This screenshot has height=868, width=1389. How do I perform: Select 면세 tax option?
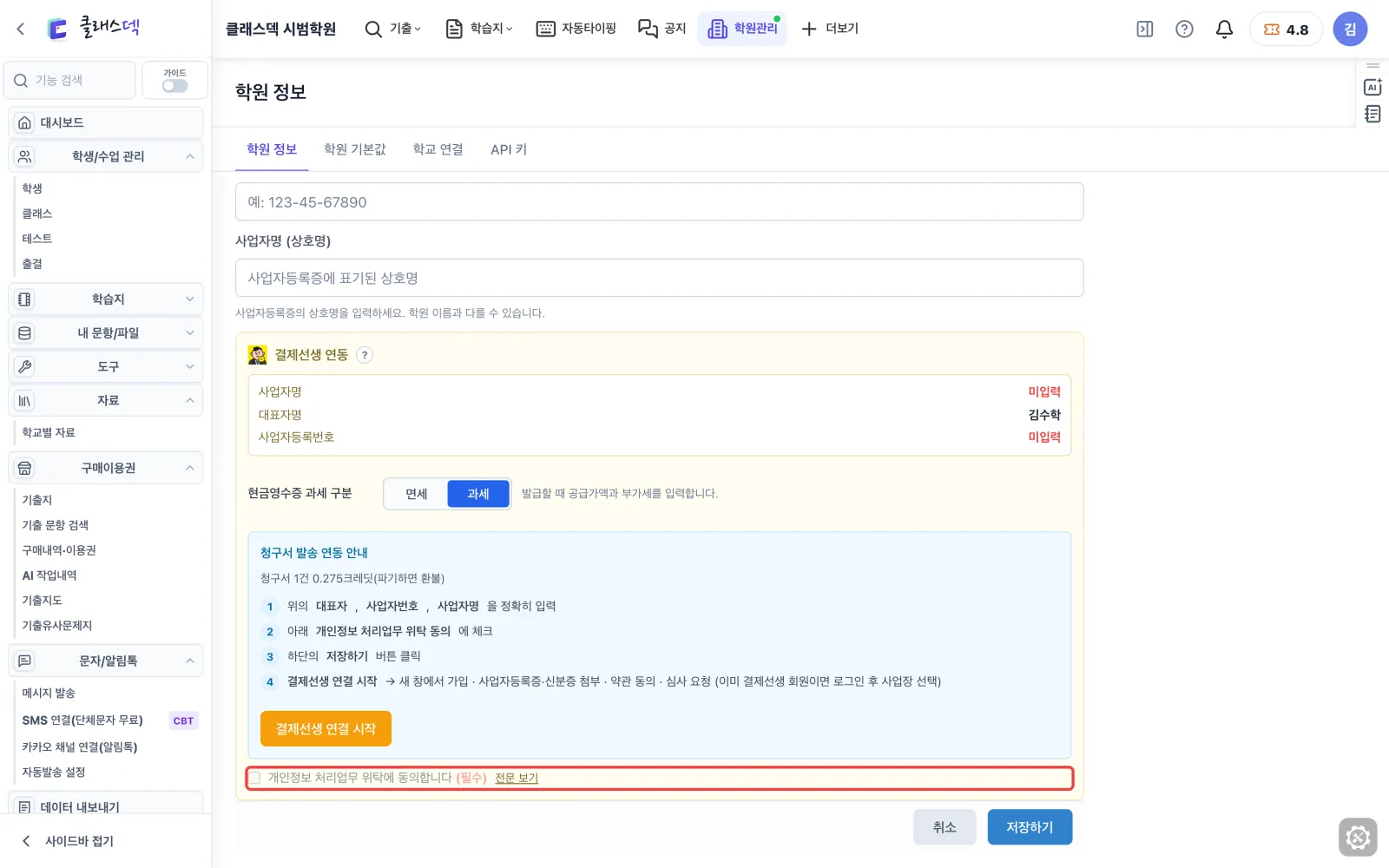(x=416, y=494)
